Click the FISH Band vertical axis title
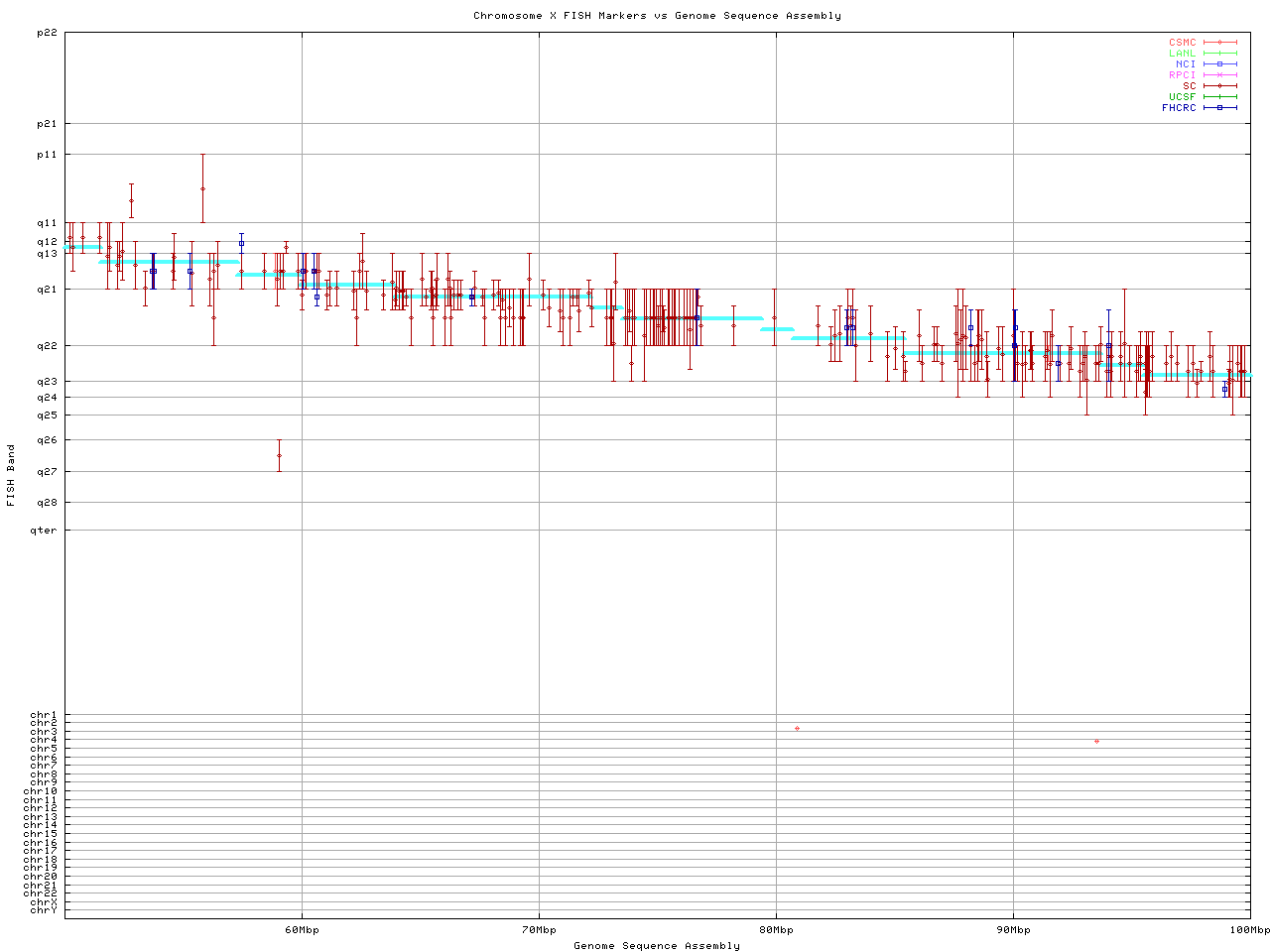 [x=12, y=475]
